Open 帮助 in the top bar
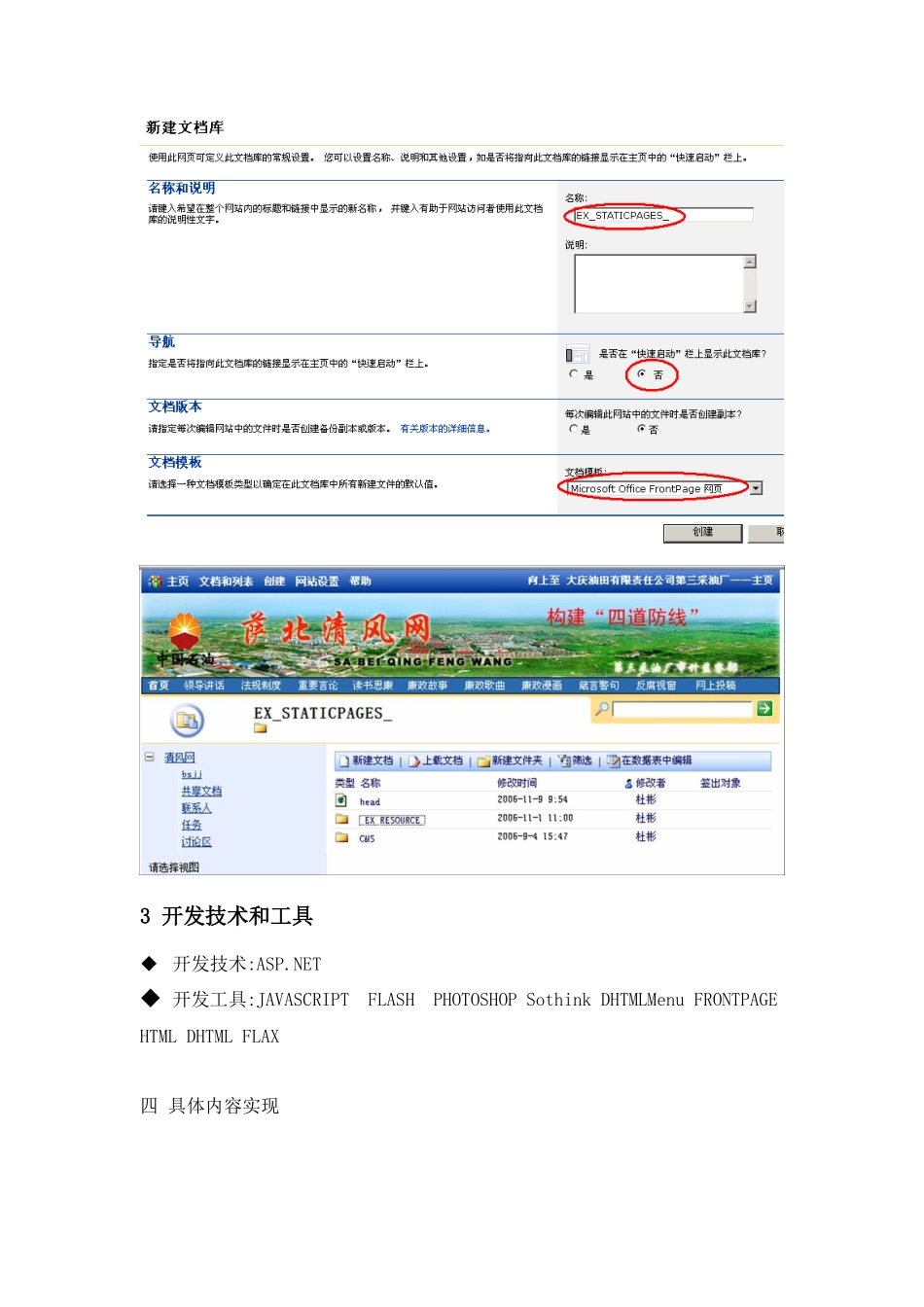The image size is (924, 1307). pyautogui.click(x=360, y=582)
